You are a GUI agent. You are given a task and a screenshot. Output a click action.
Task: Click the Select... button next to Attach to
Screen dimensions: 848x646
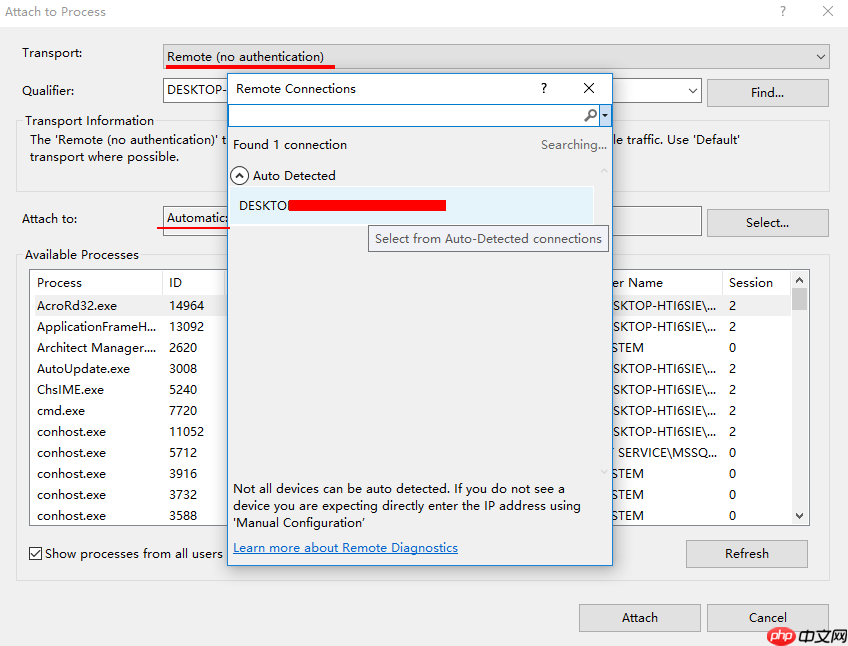766,222
